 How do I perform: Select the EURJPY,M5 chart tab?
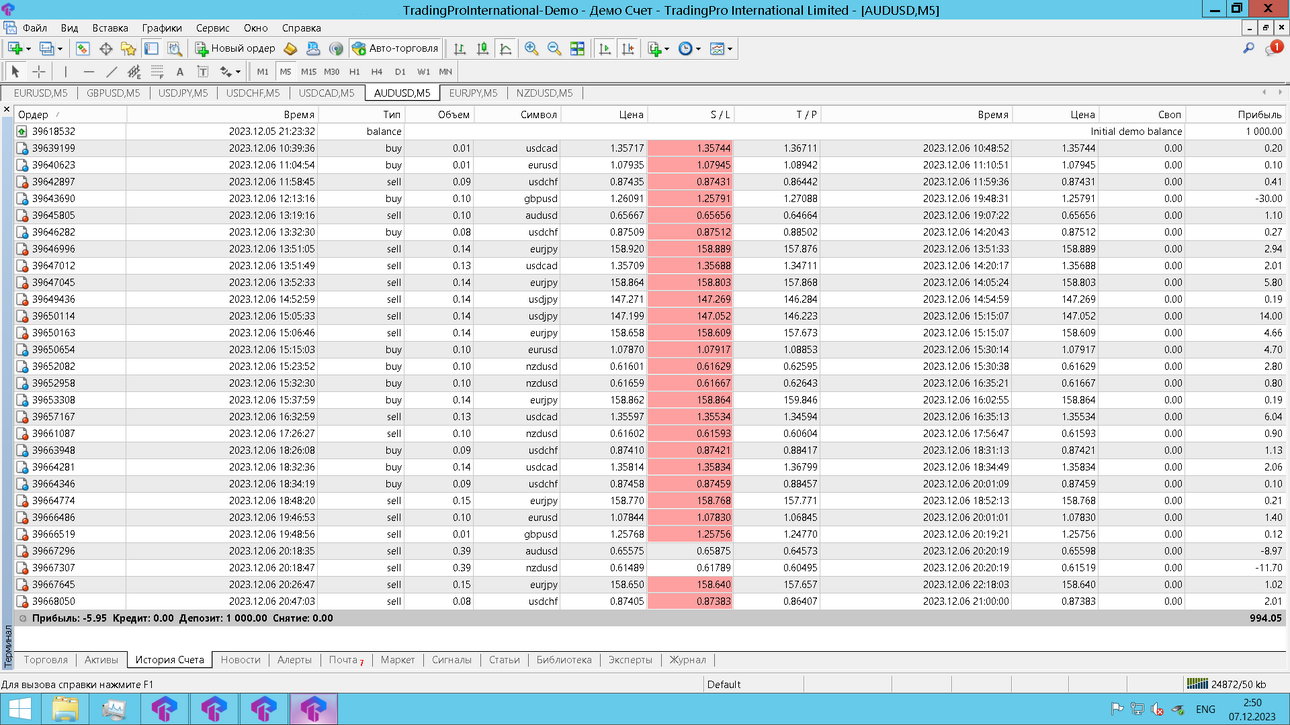pyautogui.click(x=473, y=93)
